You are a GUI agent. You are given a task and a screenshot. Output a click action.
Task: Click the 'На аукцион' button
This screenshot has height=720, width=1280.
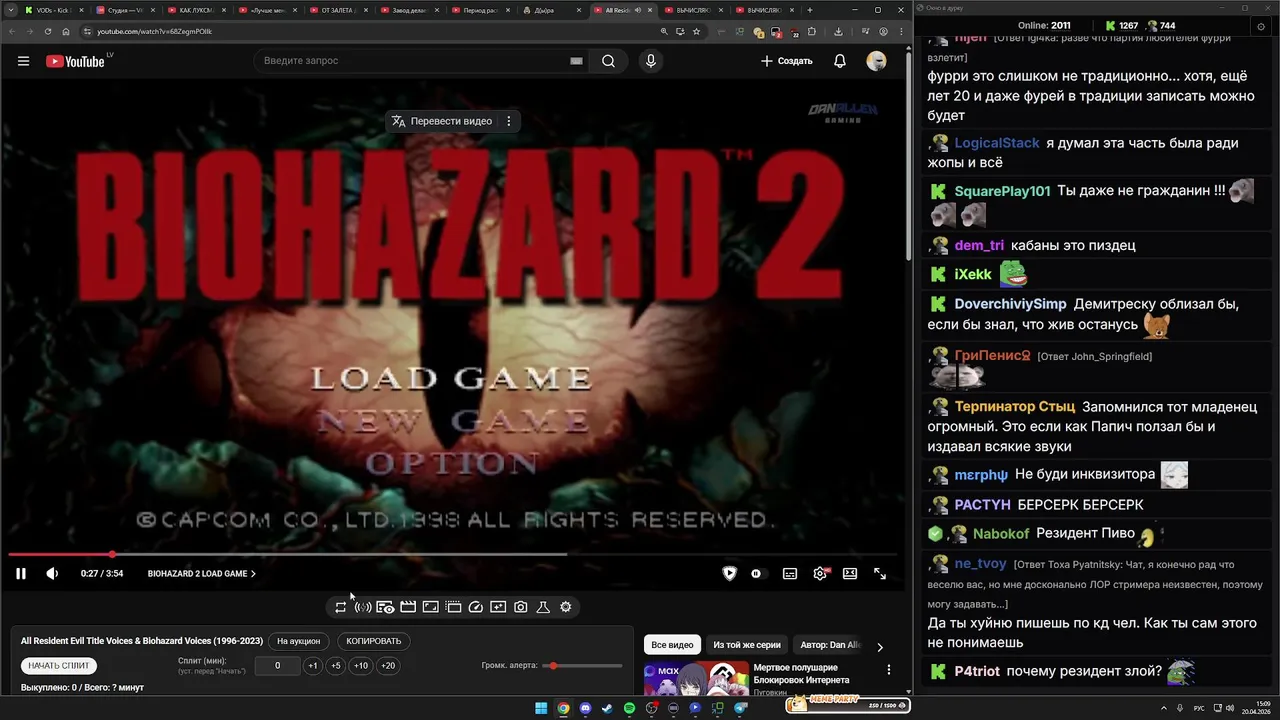(x=299, y=641)
